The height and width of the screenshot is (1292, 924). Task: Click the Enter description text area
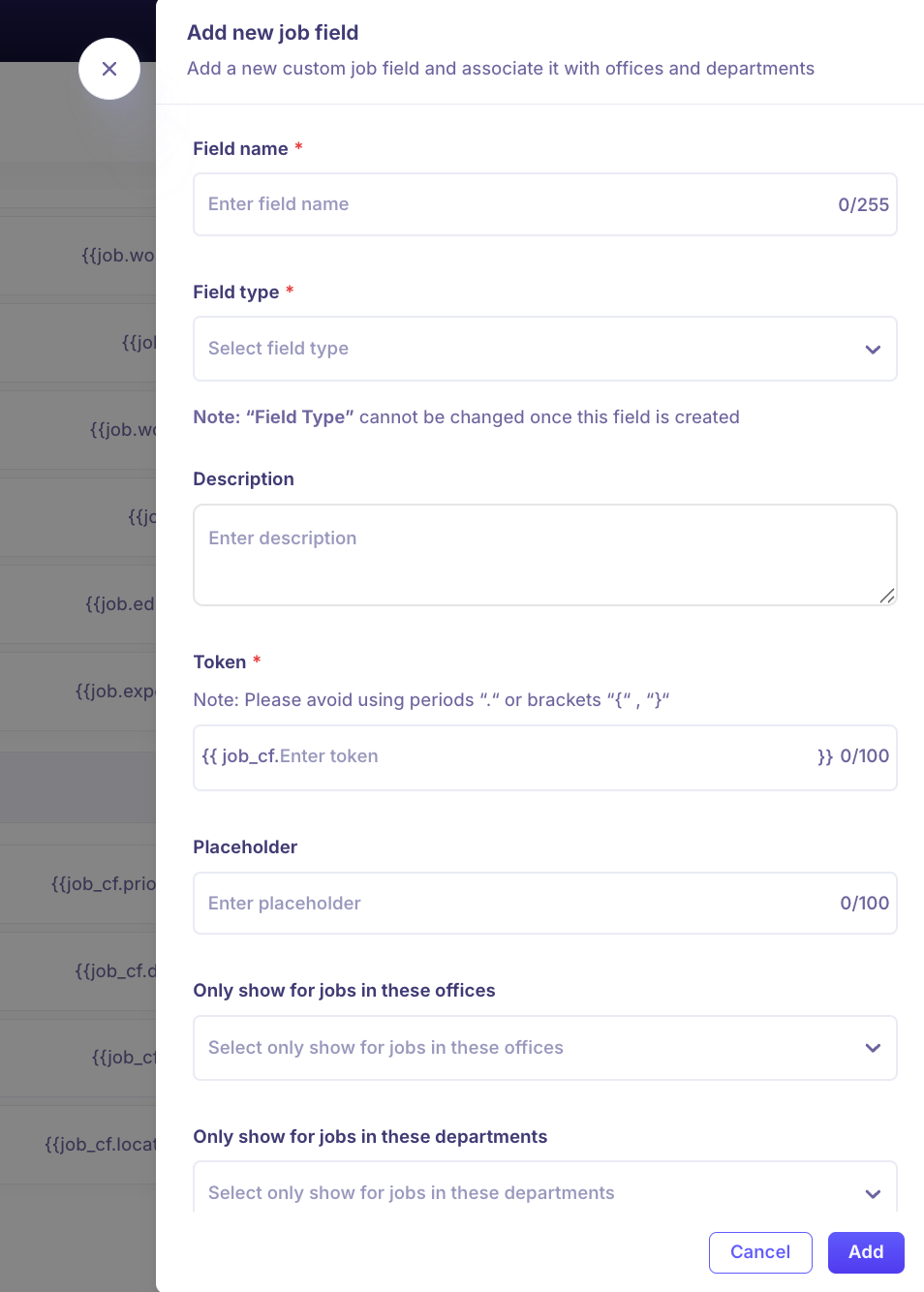(542, 554)
